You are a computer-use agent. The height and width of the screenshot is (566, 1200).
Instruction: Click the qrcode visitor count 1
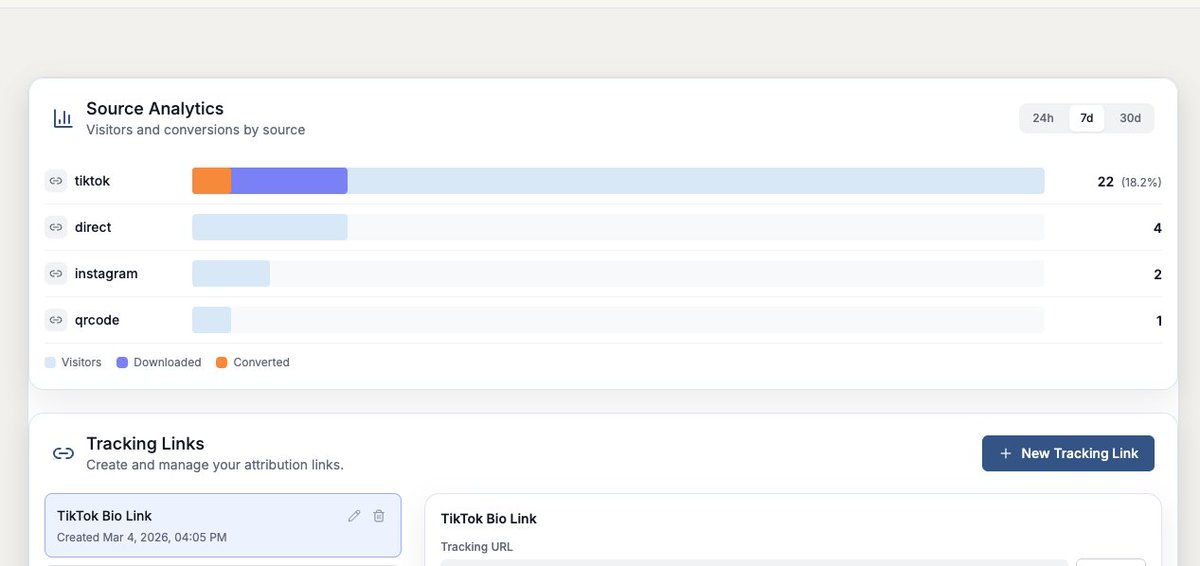(x=1159, y=321)
